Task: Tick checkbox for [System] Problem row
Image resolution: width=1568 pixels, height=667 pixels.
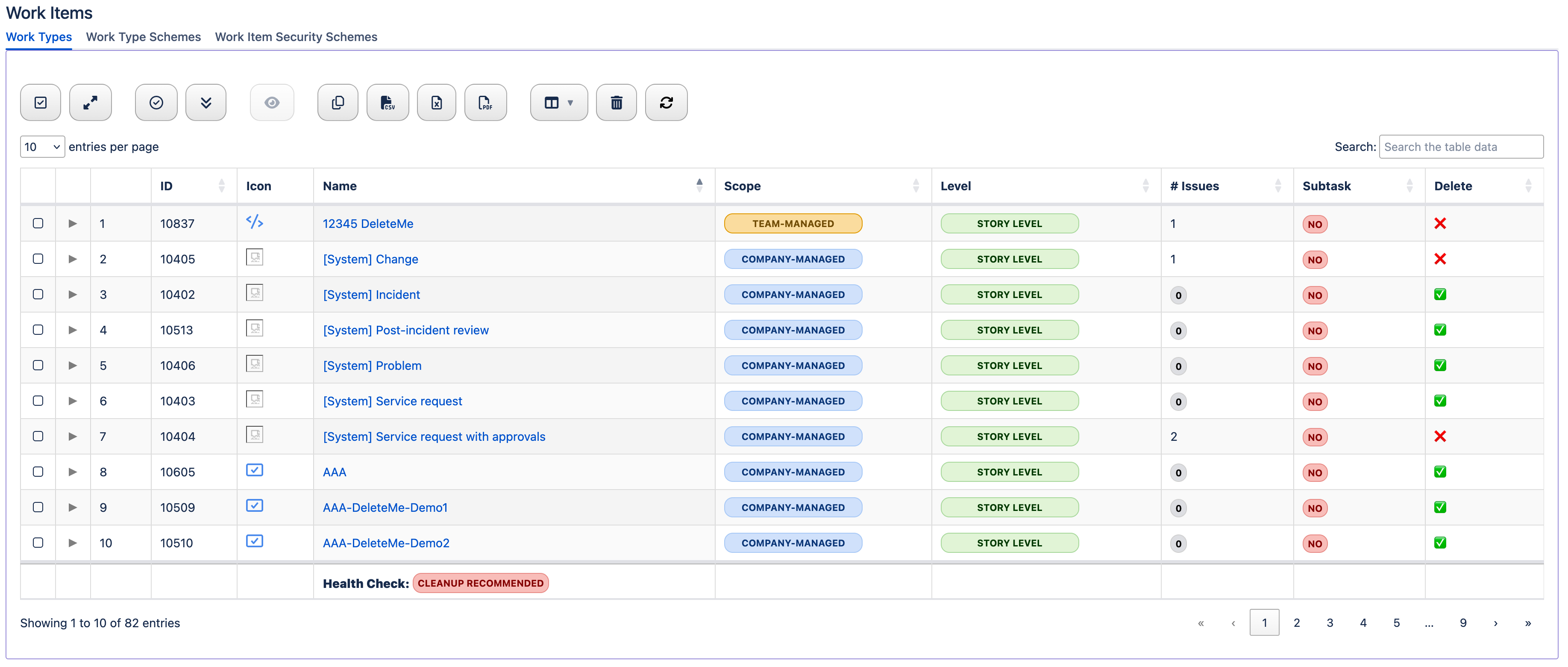Action: coord(38,366)
